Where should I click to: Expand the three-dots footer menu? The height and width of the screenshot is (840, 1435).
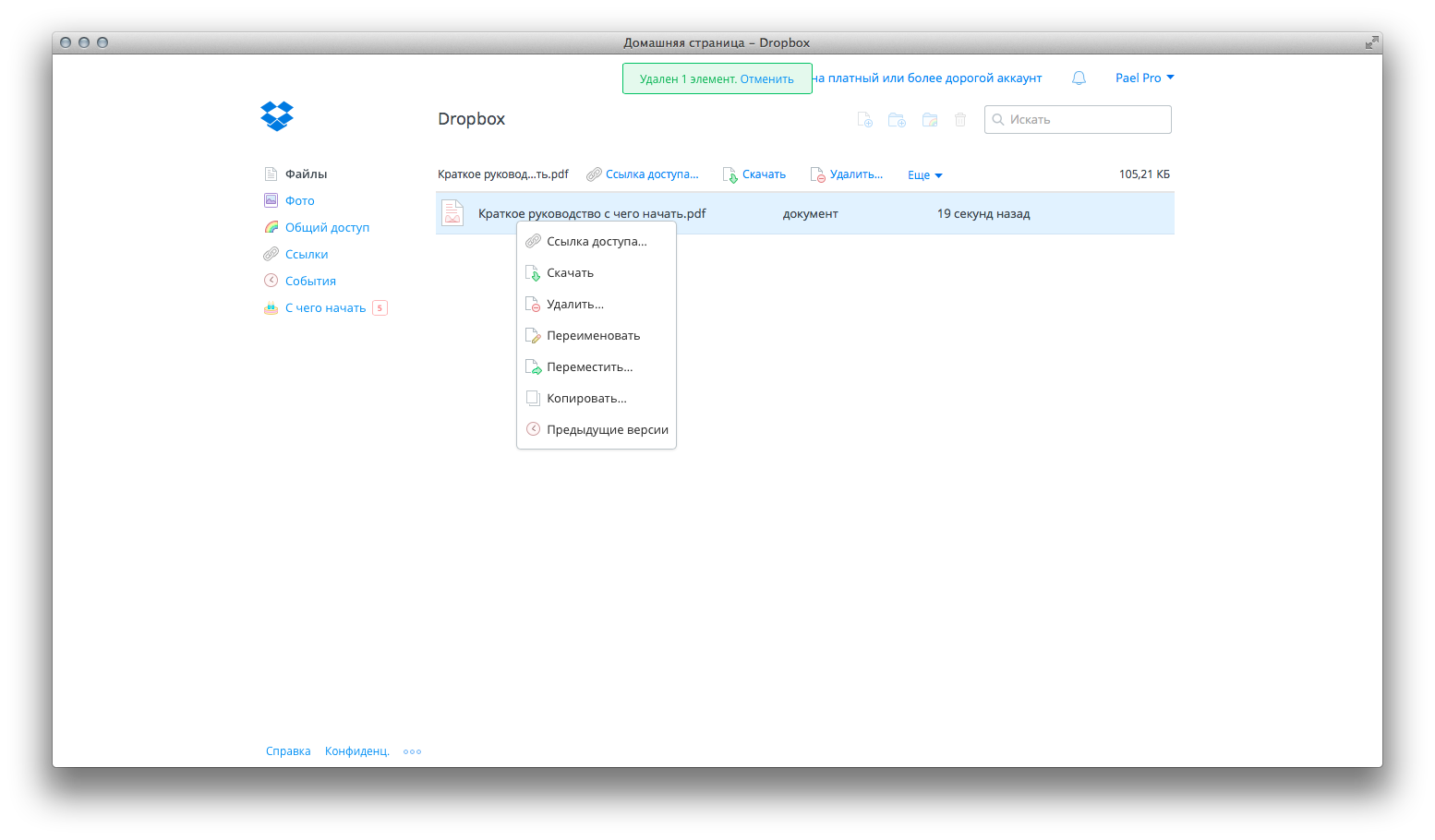(412, 751)
